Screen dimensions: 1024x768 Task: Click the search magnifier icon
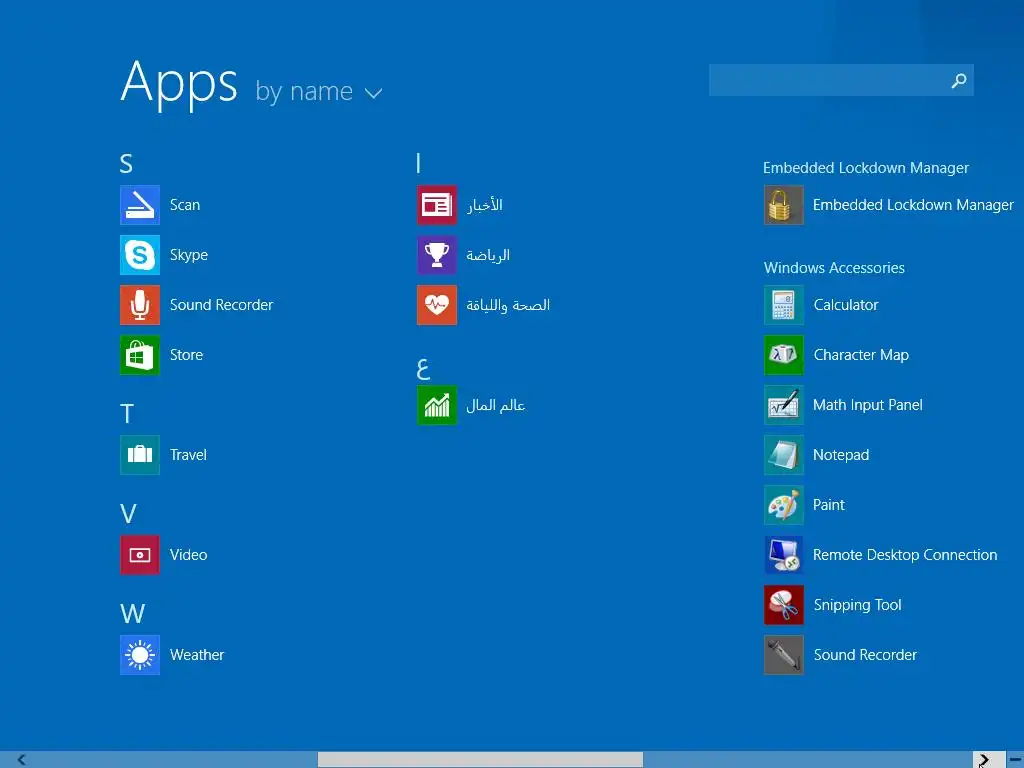pyautogui.click(x=959, y=80)
